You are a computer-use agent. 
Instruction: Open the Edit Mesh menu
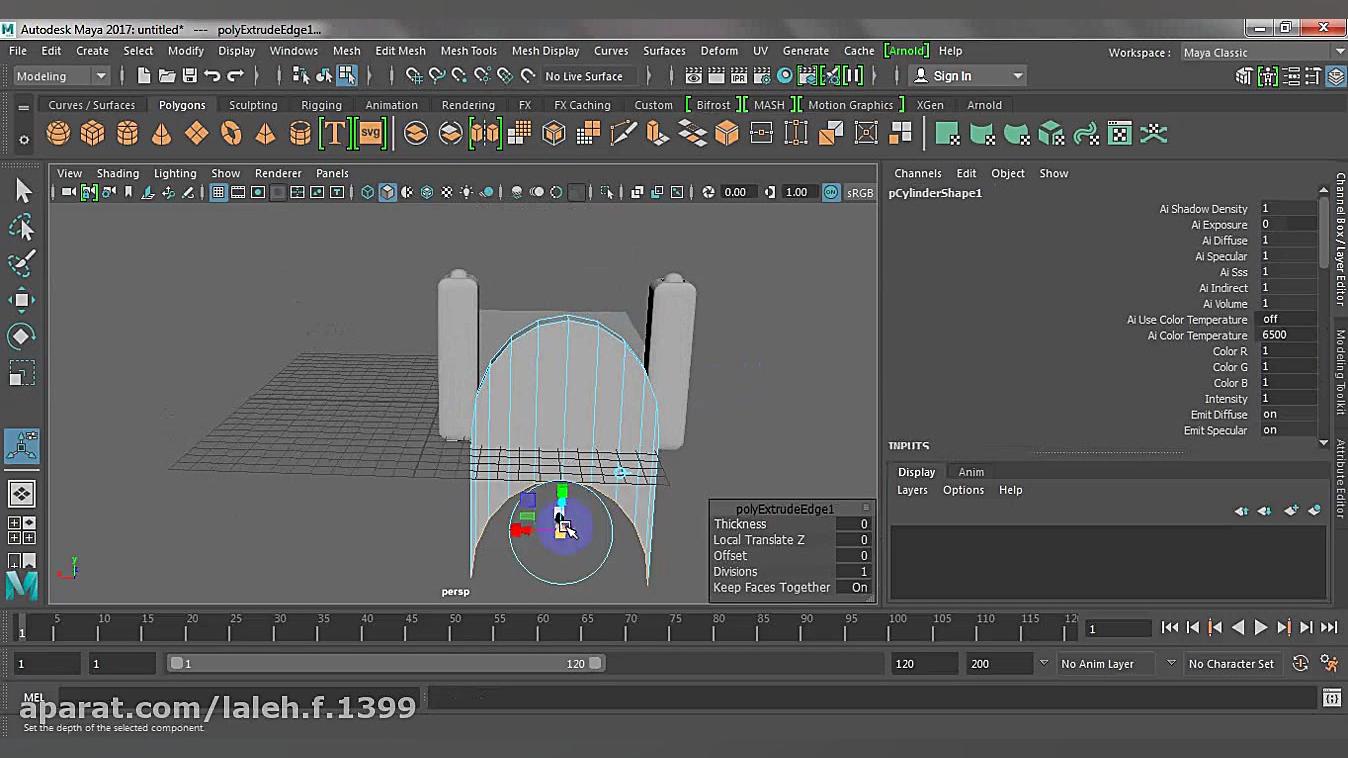(400, 51)
